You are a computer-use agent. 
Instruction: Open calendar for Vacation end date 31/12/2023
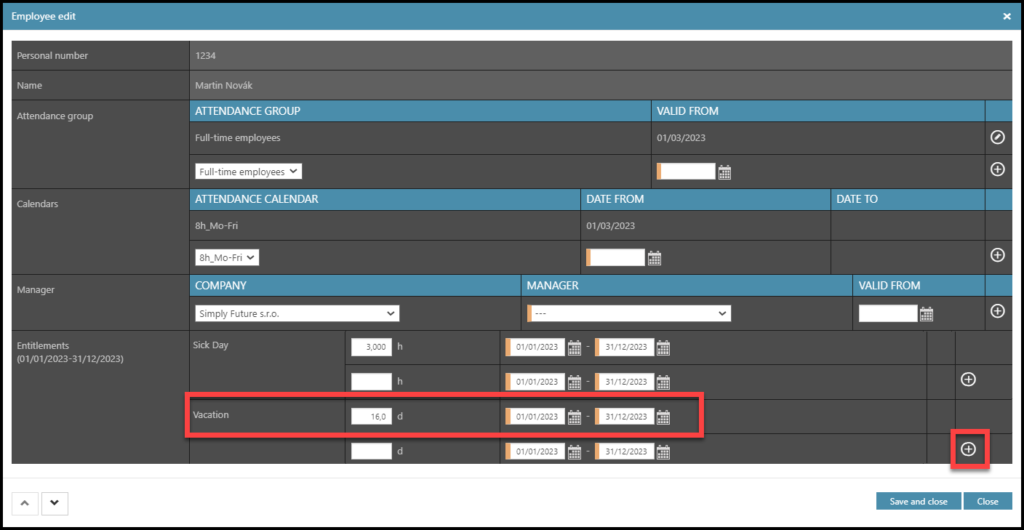click(x=663, y=417)
